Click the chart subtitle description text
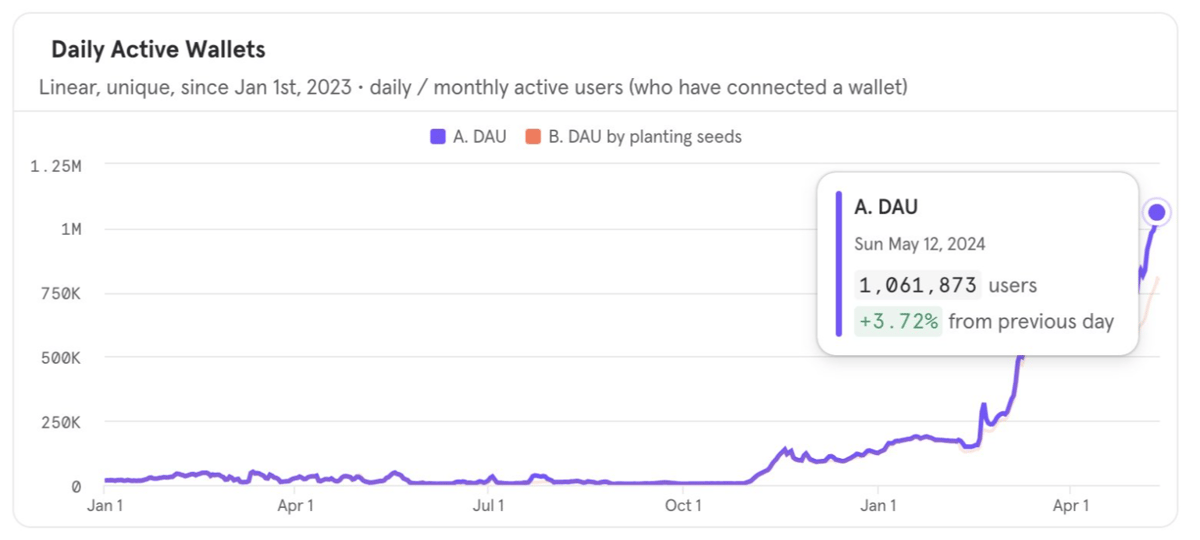The width and height of the screenshot is (1200, 540). tap(473, 87)
